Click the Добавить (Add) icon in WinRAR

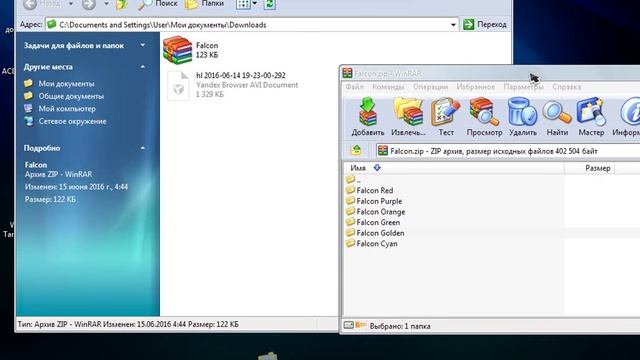(x=368, y=116)
